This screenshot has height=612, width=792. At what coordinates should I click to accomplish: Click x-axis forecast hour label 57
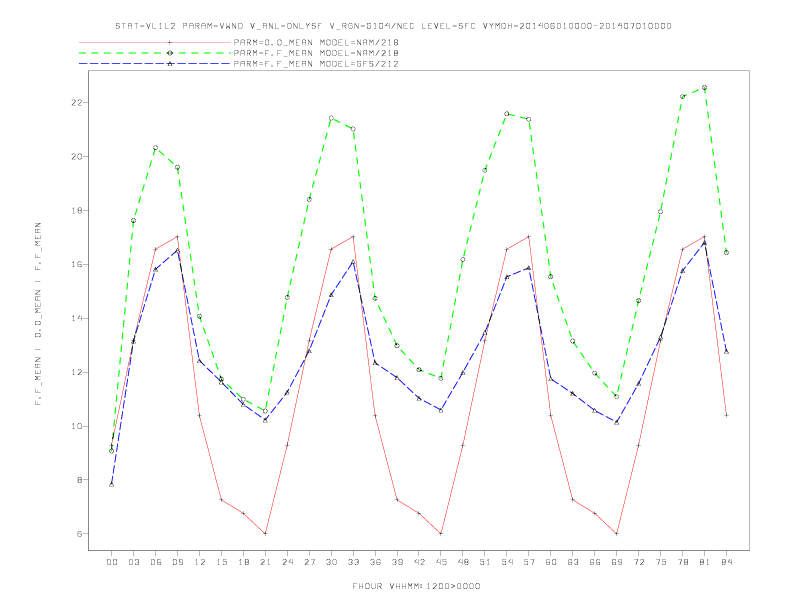[x=529, y=562]
